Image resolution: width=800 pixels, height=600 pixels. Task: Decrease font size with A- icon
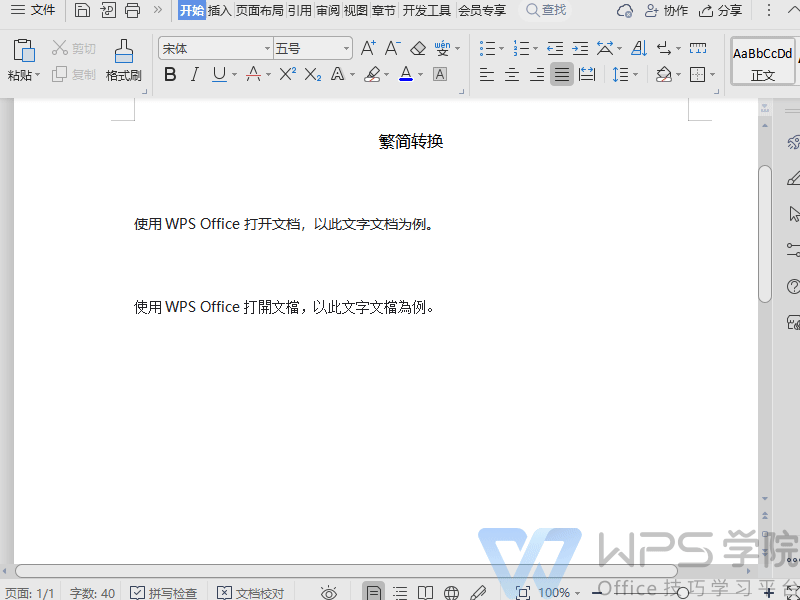(x=392, y=48)
